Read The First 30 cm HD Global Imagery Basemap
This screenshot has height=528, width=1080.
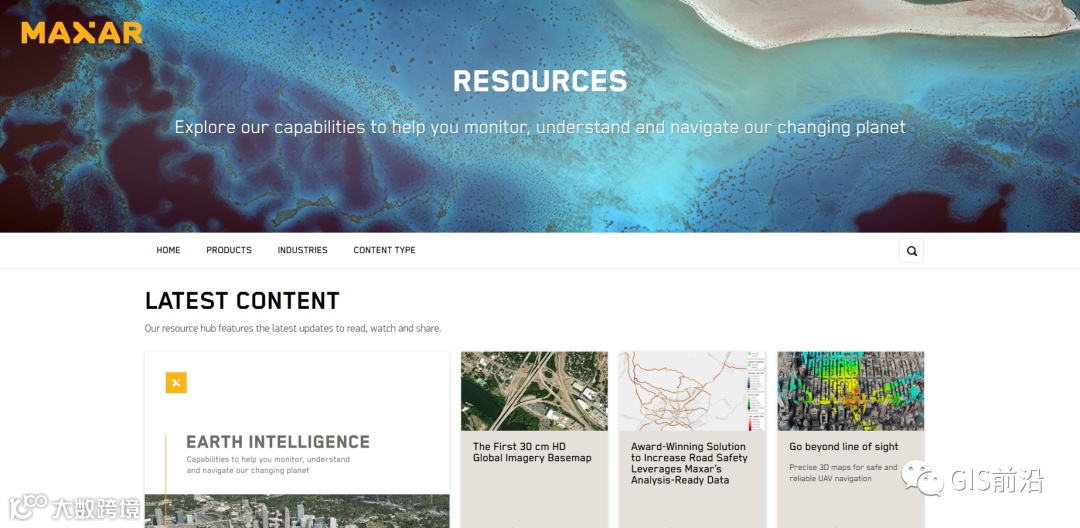[532, 452]
